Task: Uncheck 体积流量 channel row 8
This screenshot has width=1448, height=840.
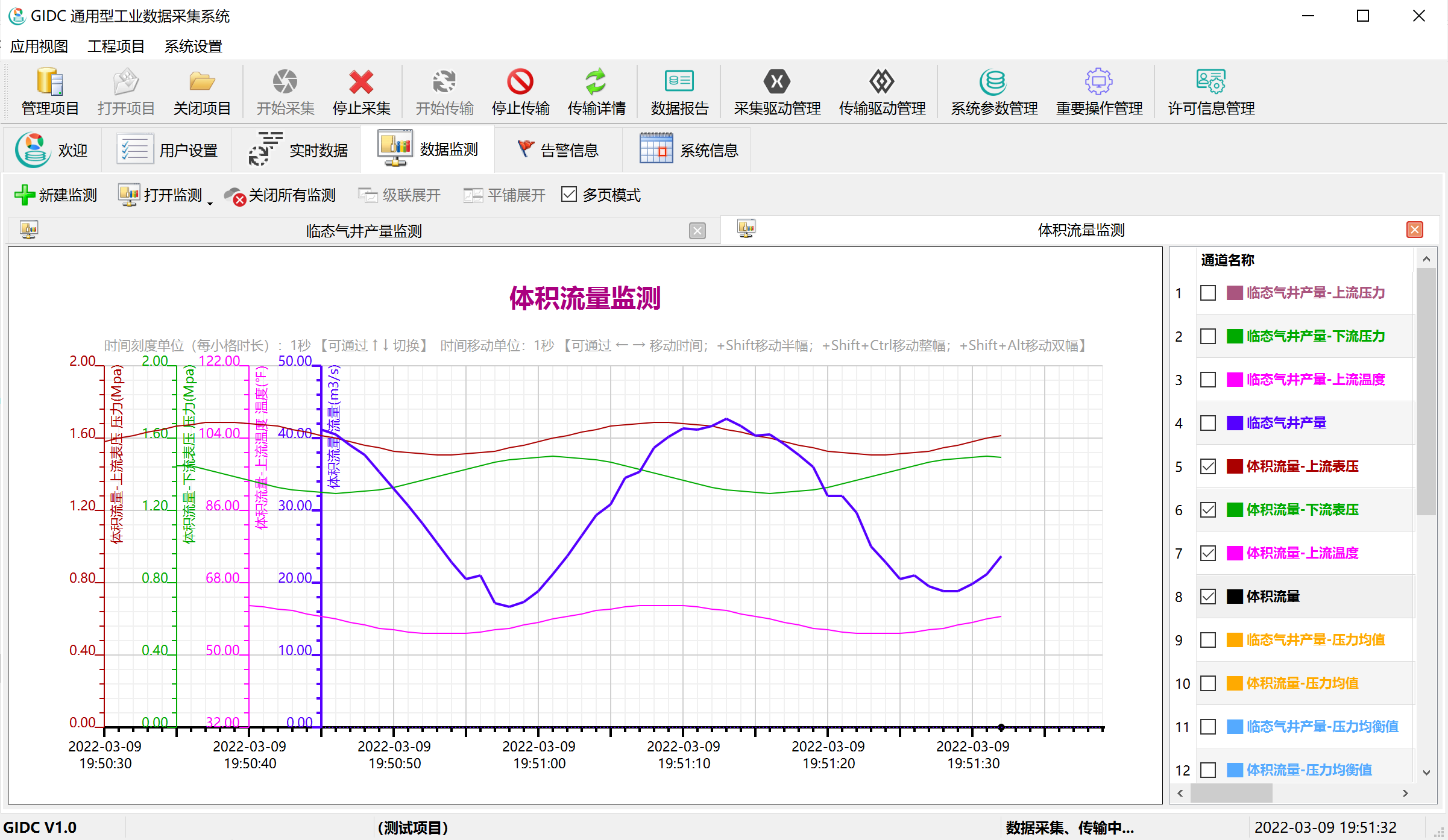Action: coord(1208,597)
